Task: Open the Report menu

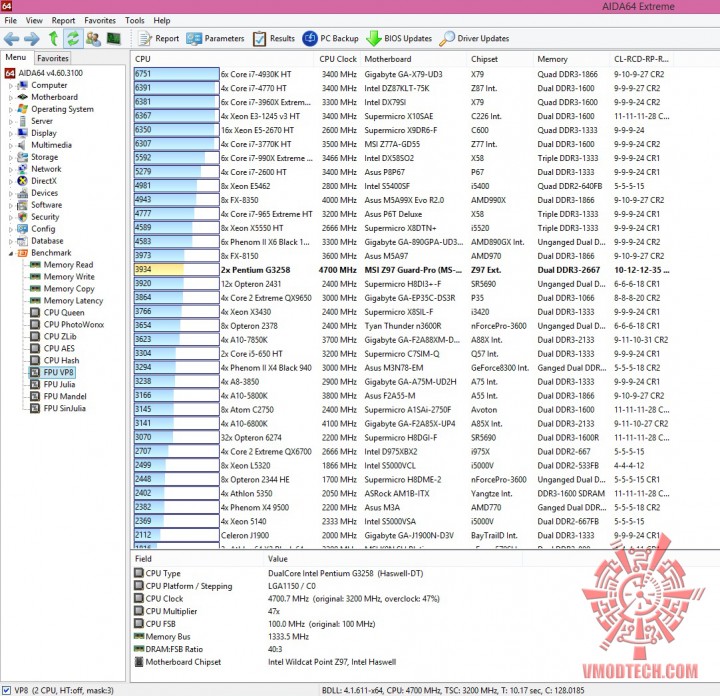Action: 63,21
